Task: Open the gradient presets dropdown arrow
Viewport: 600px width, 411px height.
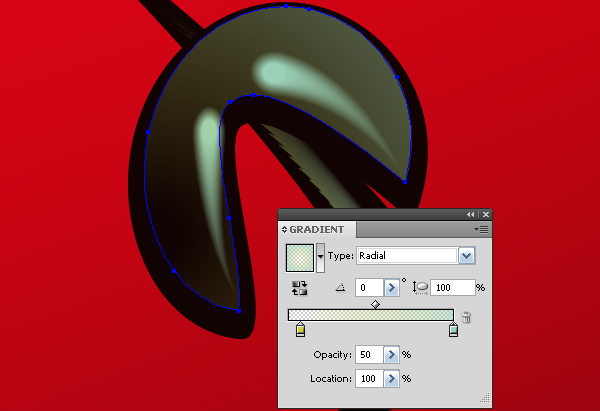Action: coord(320,257)
